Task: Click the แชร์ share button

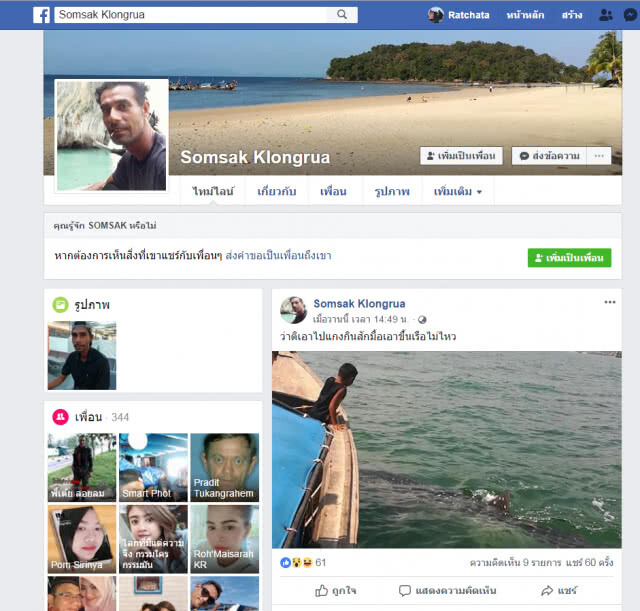Action: pos(559,591)
